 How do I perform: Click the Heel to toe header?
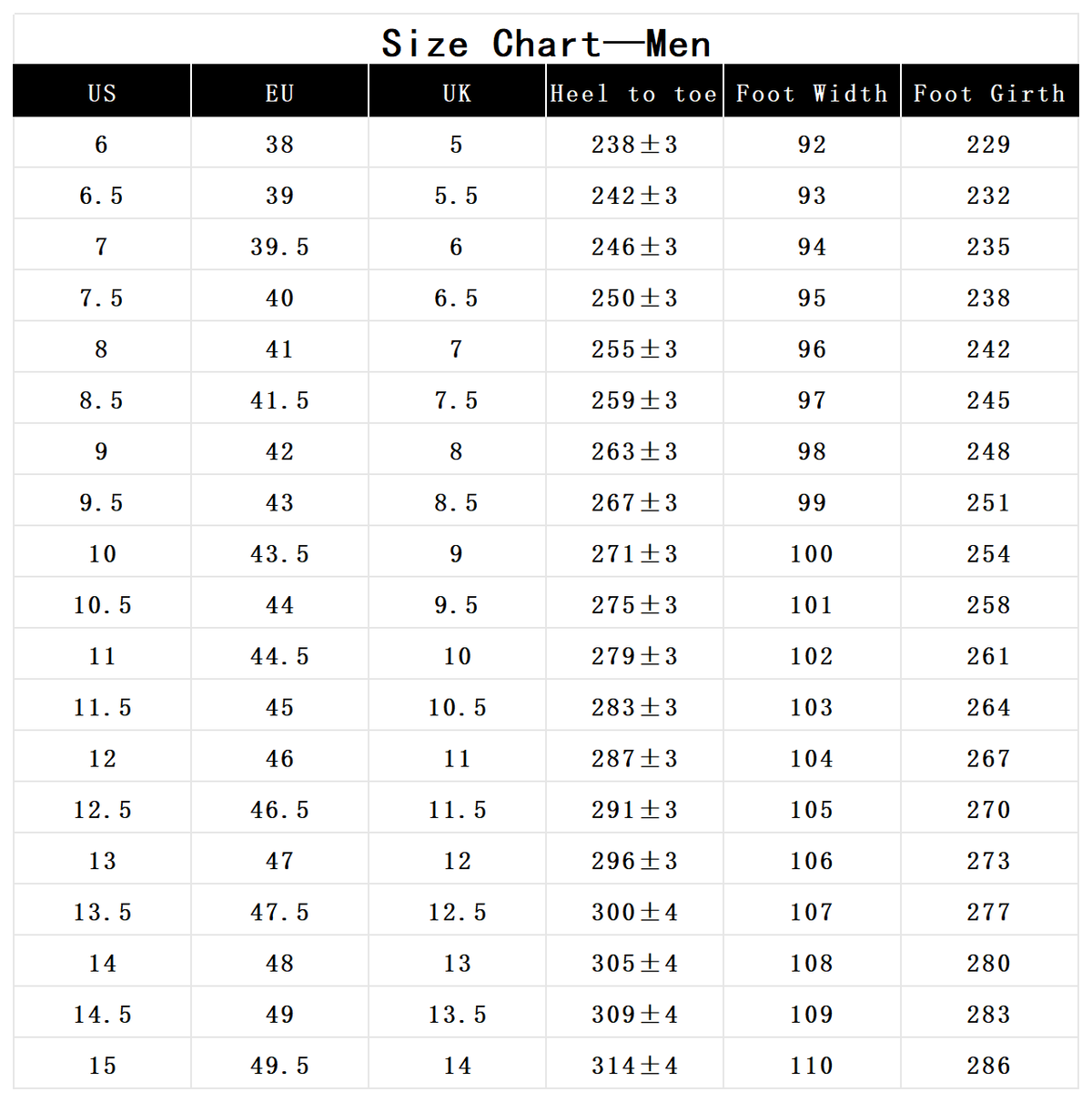coord(634,91)
